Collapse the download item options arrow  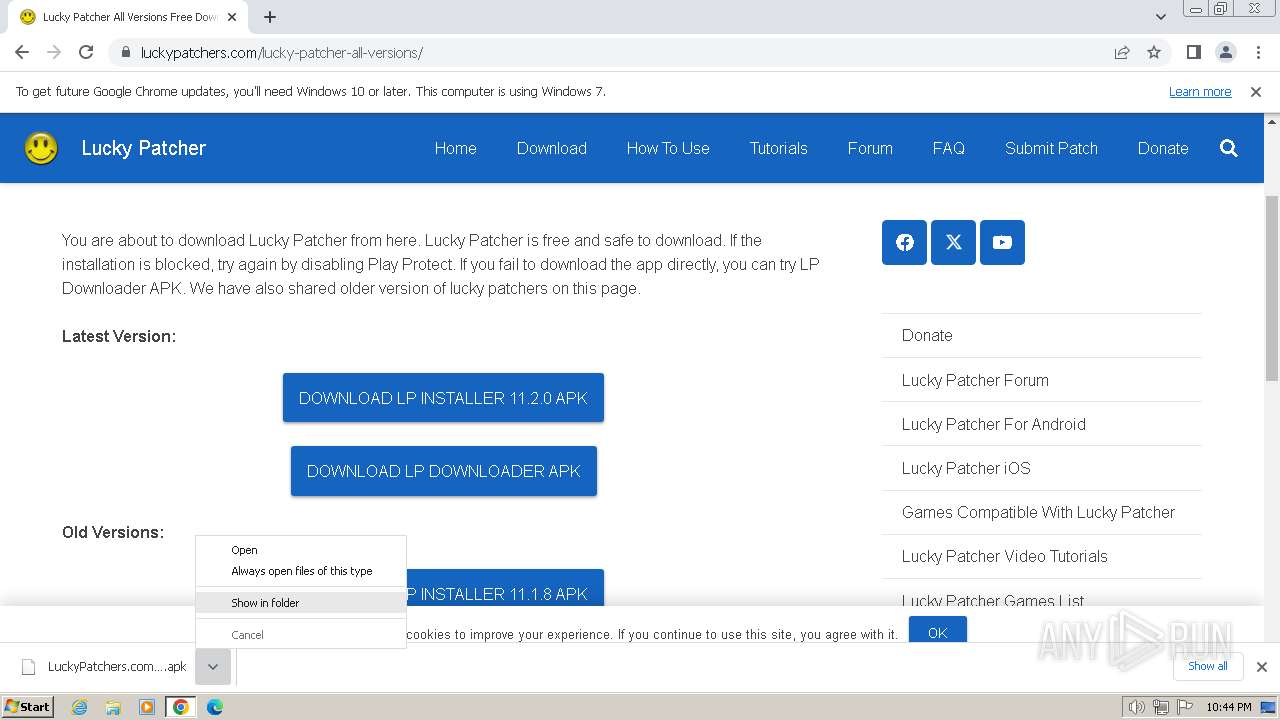(x=213, y=667)
